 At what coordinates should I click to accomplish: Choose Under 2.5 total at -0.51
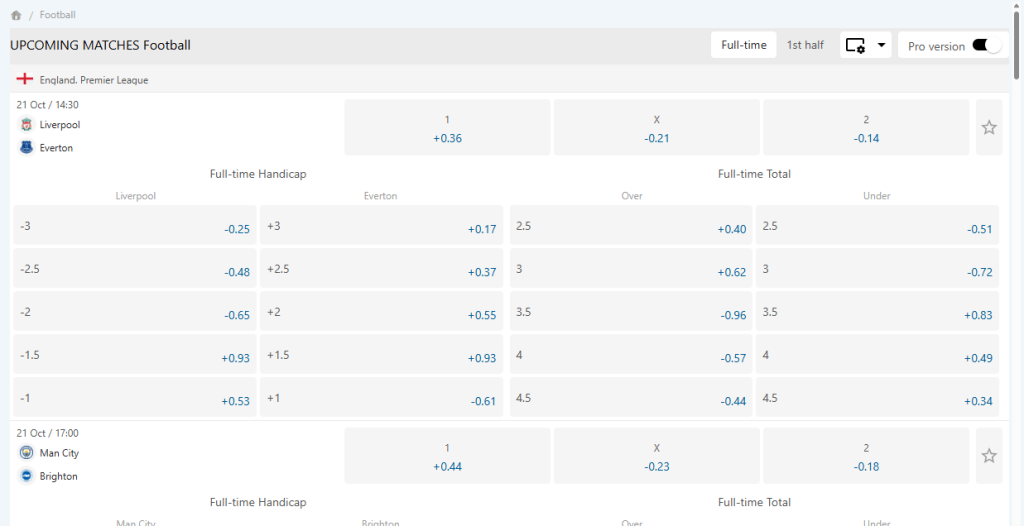[x=878, y=225]
